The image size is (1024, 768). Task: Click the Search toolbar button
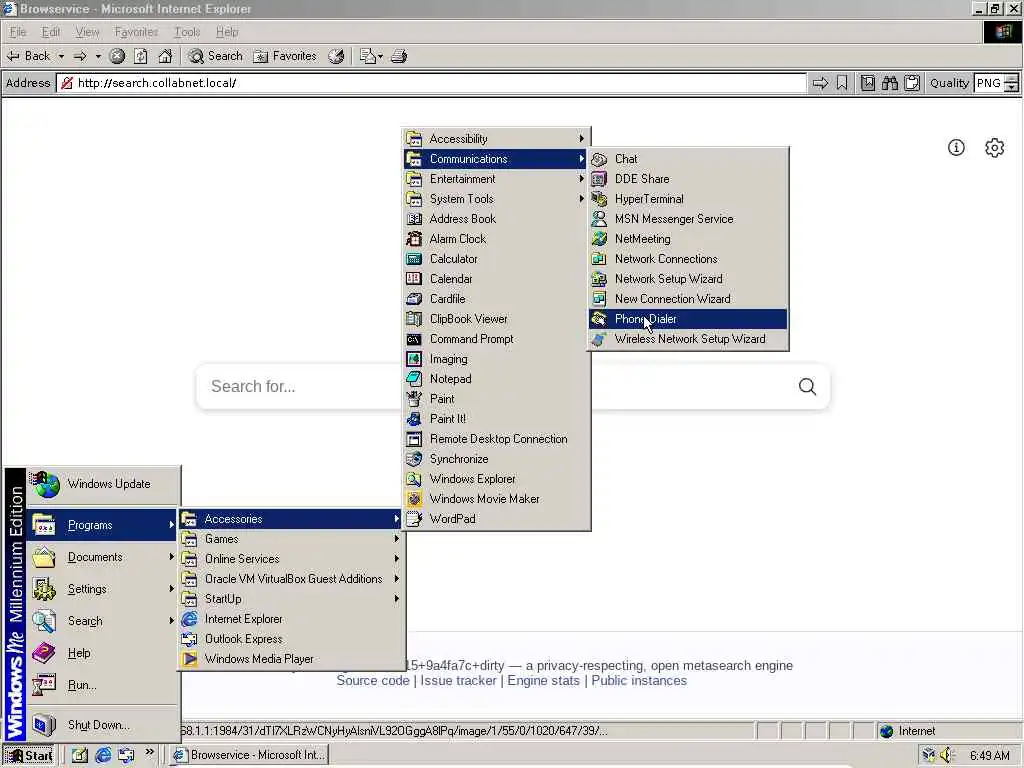215,56
